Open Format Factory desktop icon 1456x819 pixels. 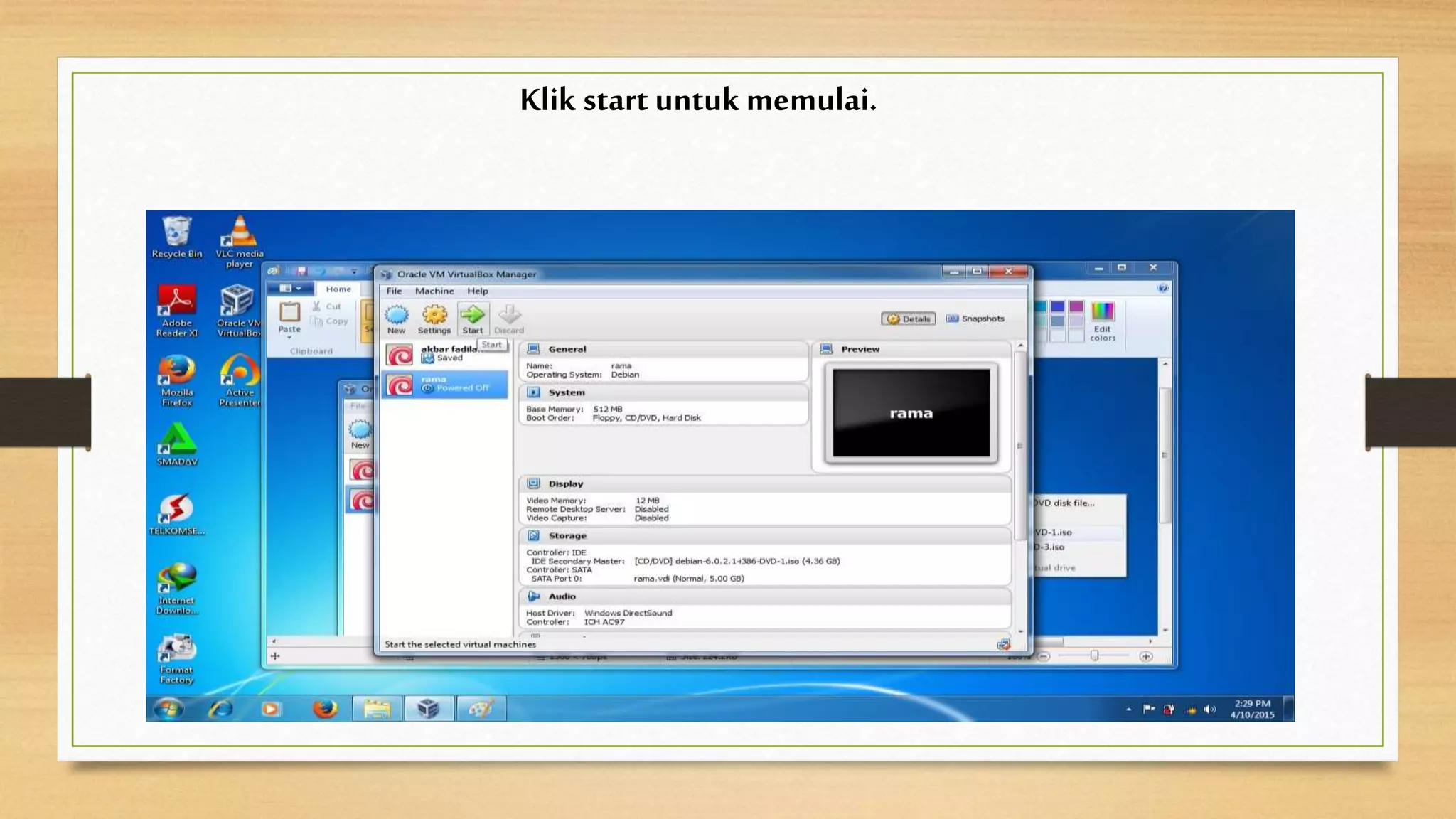176,658
